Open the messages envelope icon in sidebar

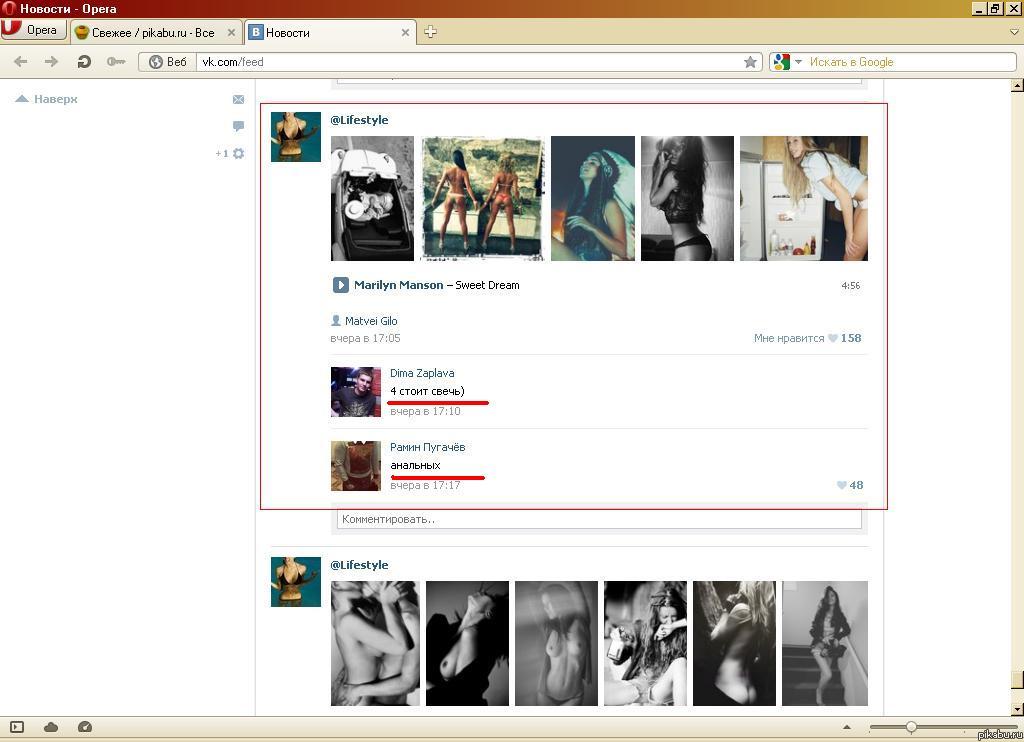pos(238,99)
